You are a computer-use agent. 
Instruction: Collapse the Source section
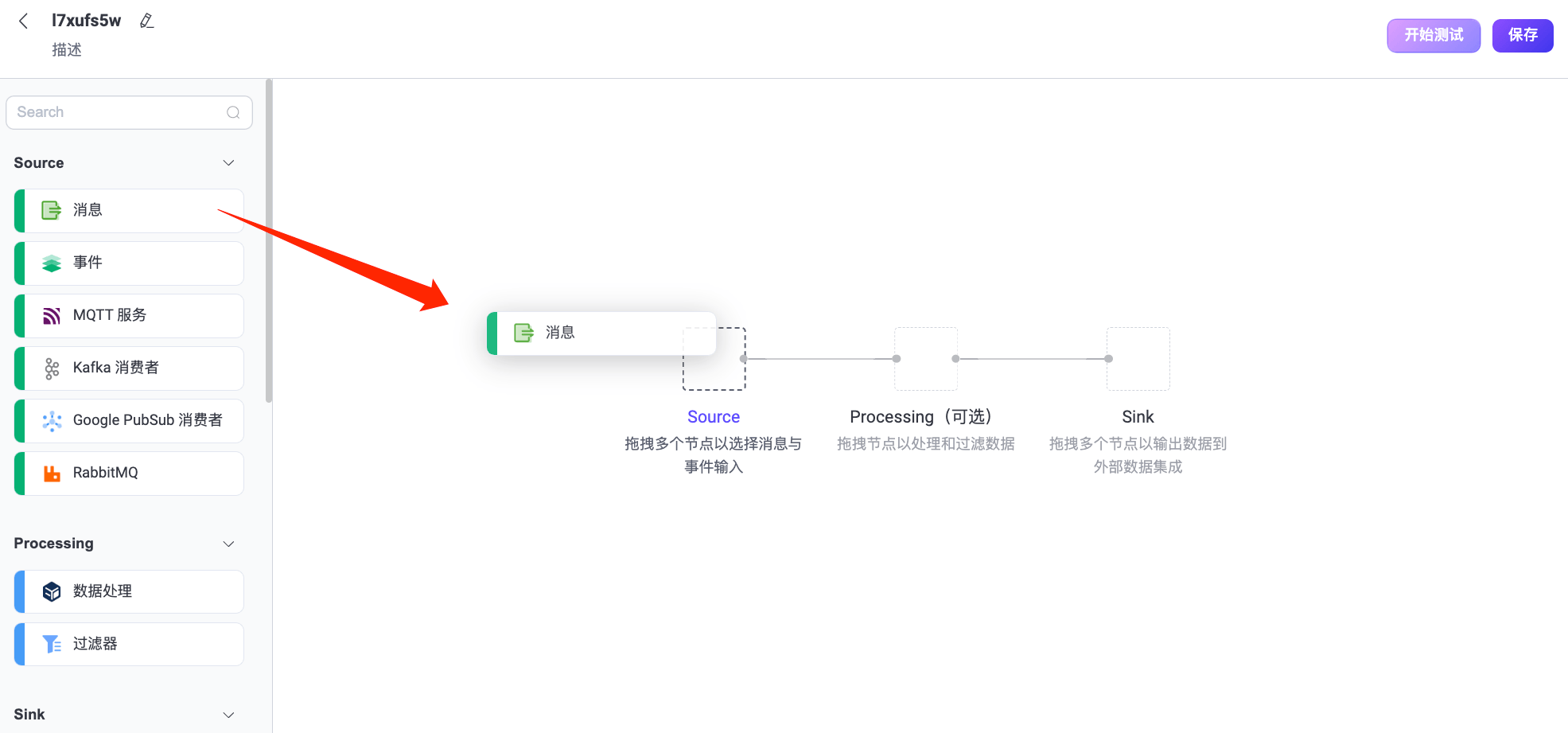[228, 162]
